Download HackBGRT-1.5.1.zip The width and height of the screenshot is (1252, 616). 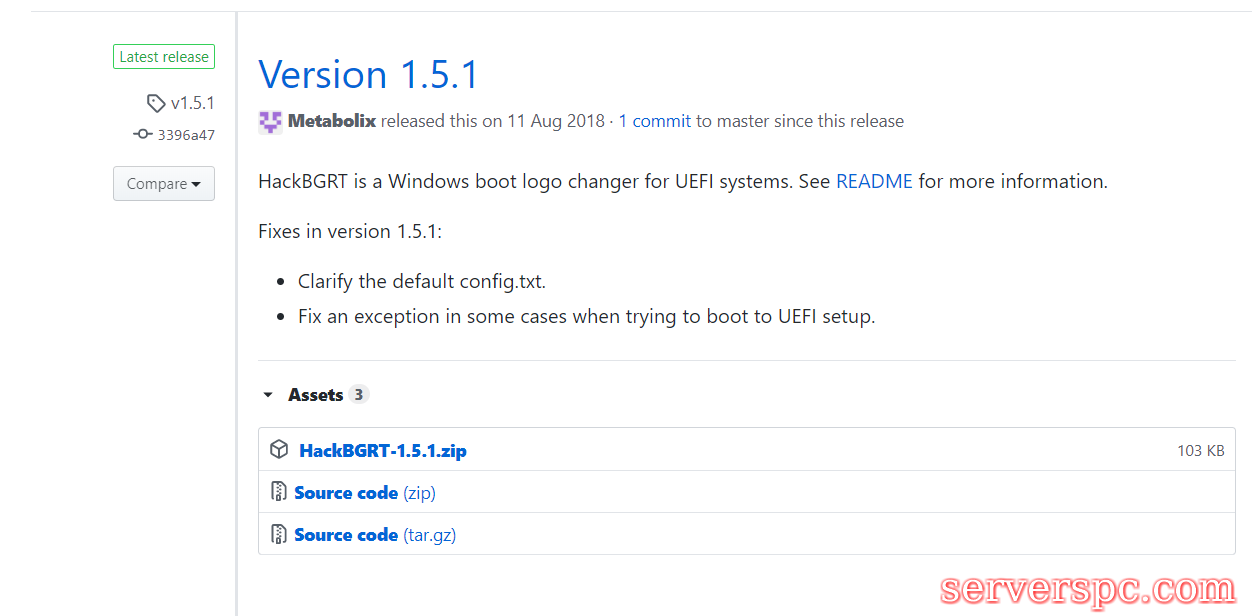[383, 451]
